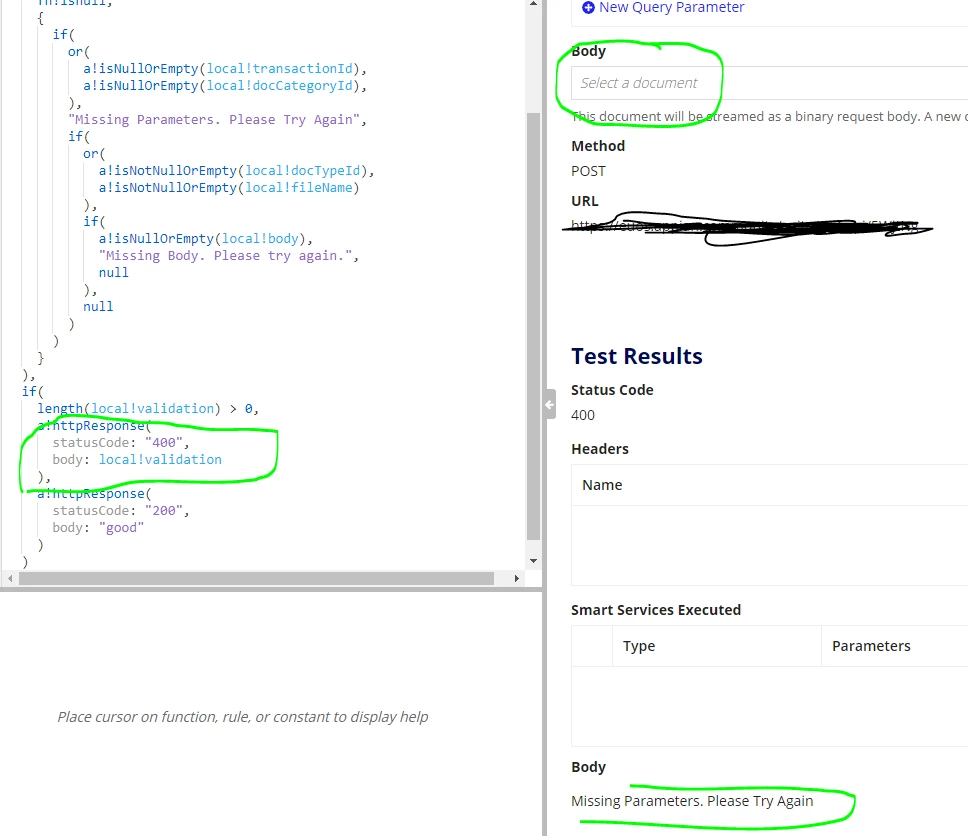968x836 pixels.
Task: Click the "good" string in the code
Action: click(121, 527)
